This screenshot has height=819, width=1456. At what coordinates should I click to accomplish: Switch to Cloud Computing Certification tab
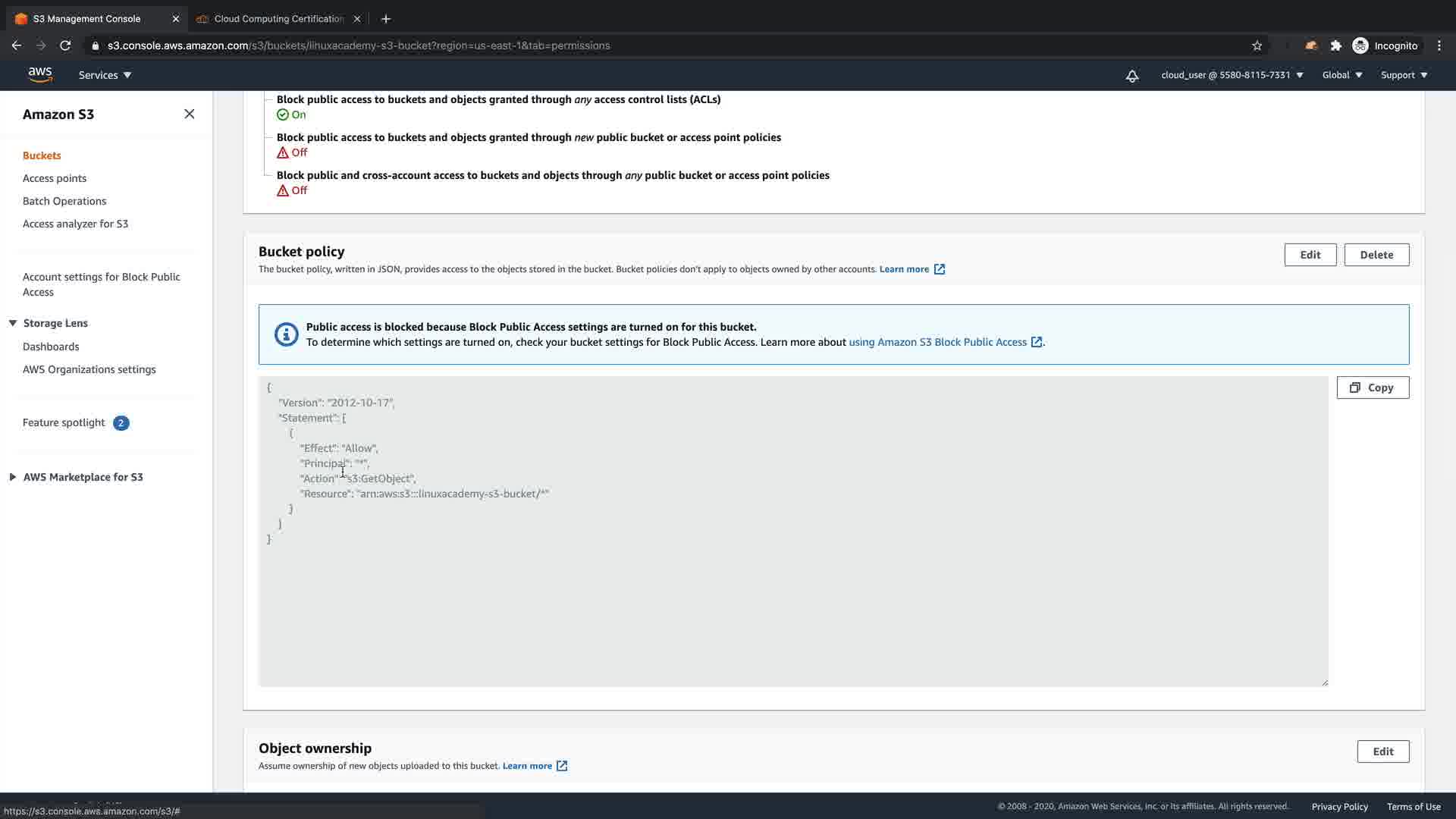pos(278,19)
